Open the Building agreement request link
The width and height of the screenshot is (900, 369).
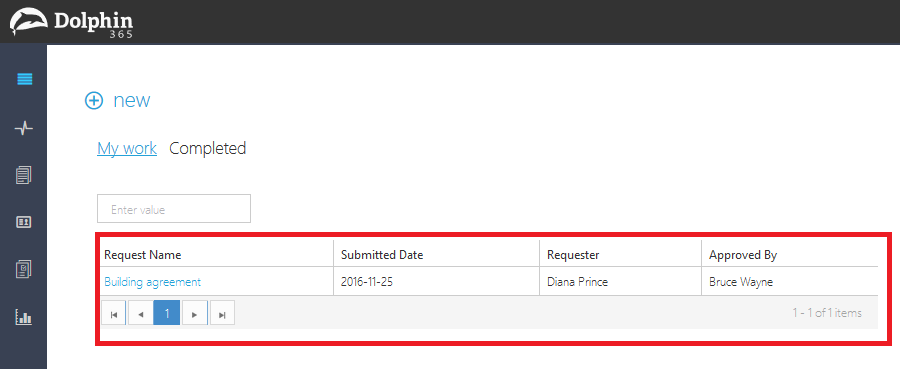coord(153,282)
